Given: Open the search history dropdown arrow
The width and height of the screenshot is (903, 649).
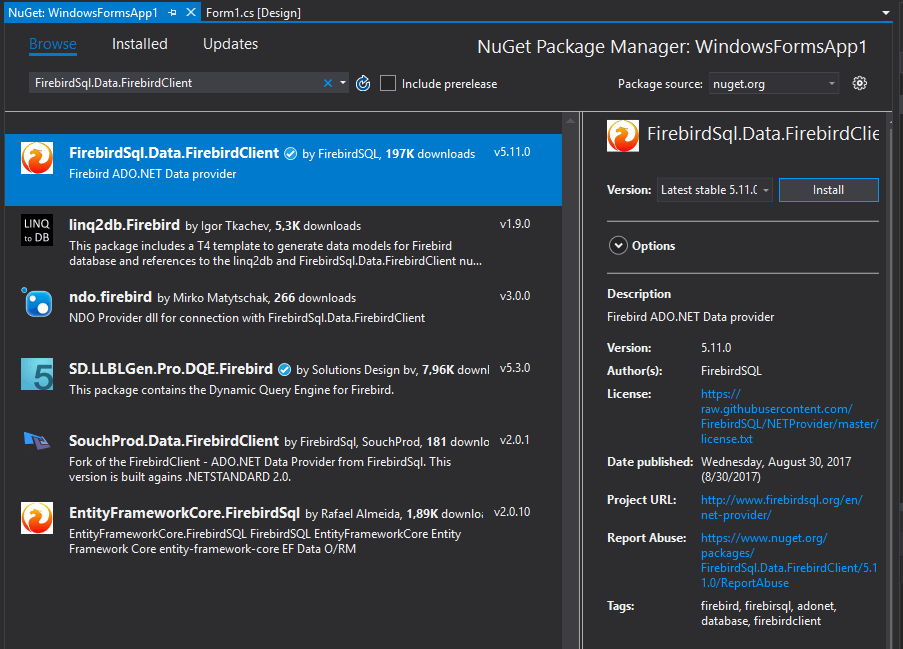Looking at the screenshot, I should click(x=343, y=83).
